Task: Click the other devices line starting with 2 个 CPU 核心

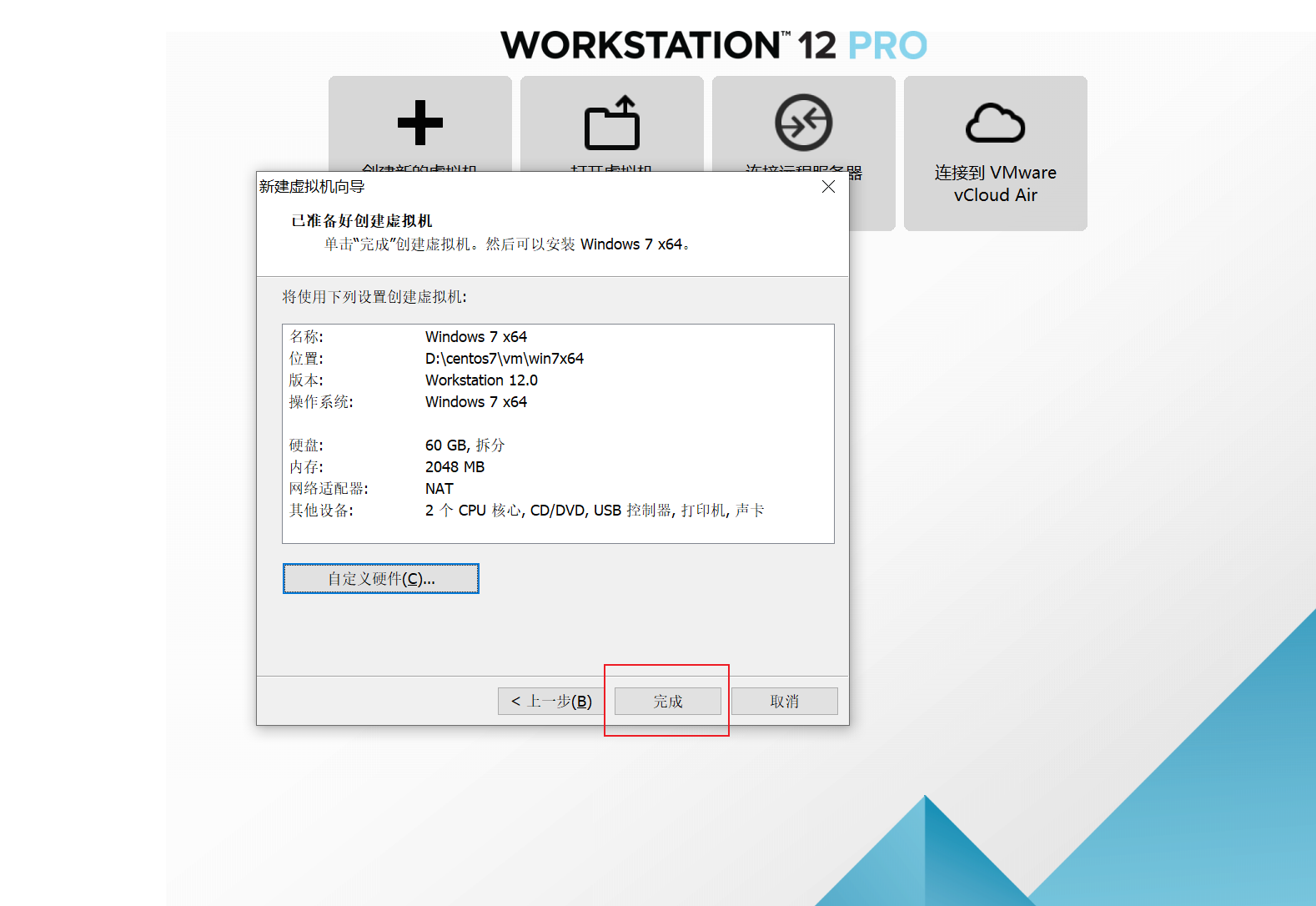Action: click(595, 511)
